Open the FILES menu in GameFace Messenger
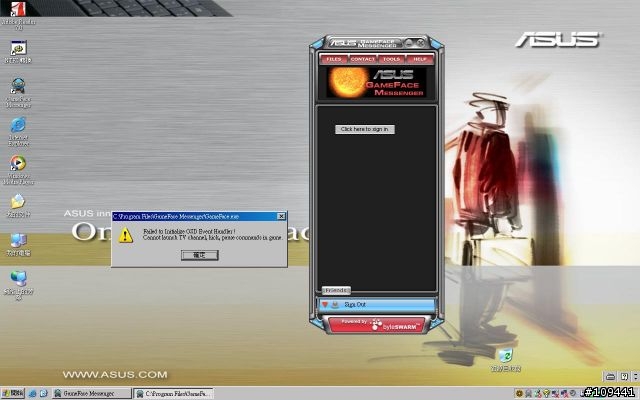This screenshot has width=640, height=400. pos(333,60)
